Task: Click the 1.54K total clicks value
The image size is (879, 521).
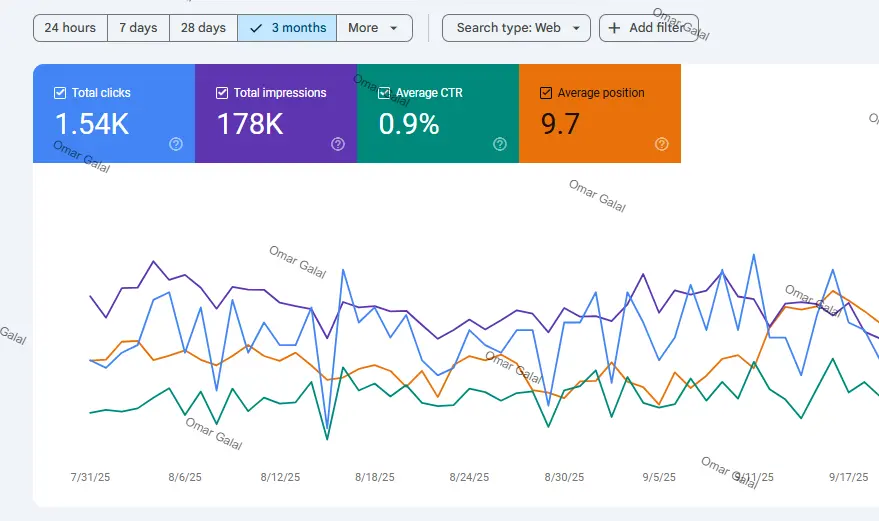Action: pyautogui.click(x=92, y=124)
